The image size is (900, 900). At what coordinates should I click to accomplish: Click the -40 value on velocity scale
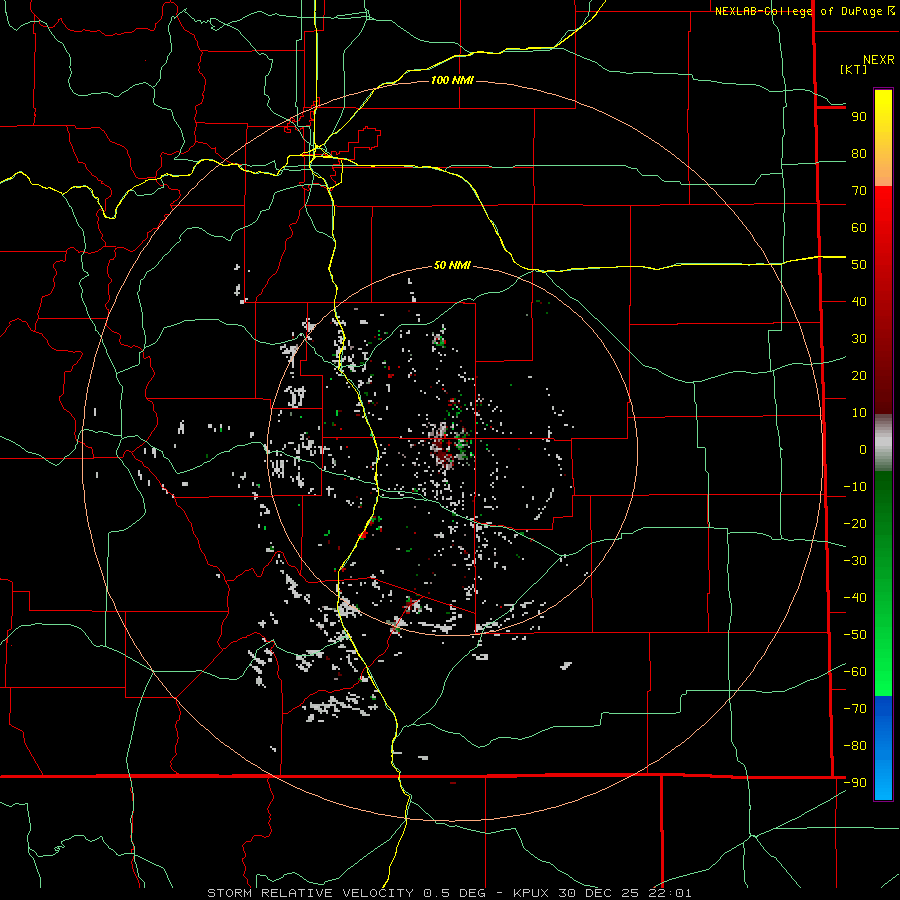click(855, 598)
